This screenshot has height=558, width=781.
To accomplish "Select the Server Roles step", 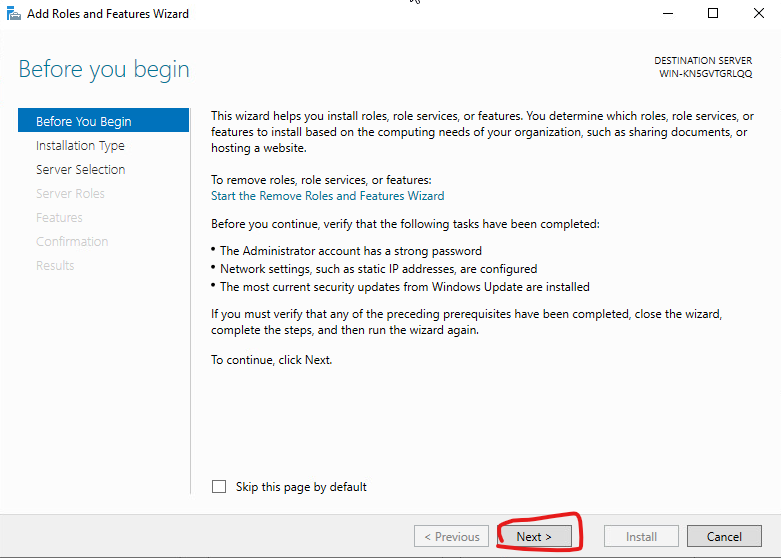I will click(x=70, y=193).
